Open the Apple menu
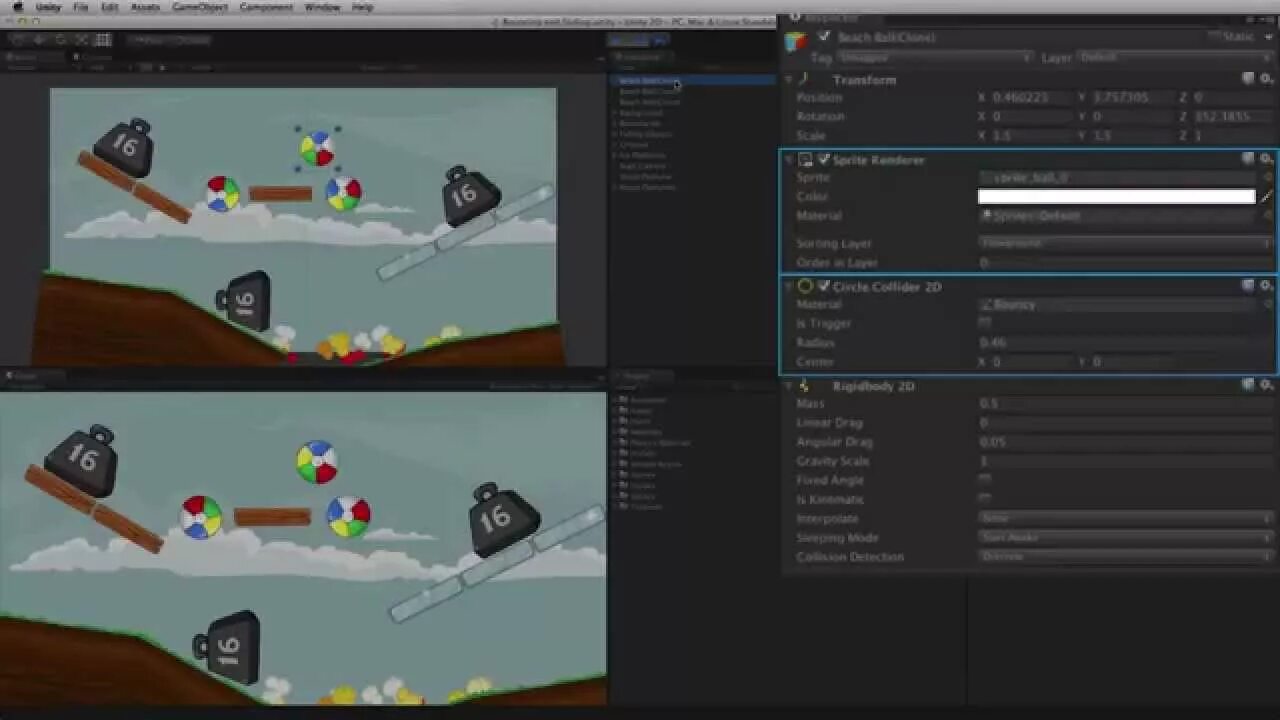1280x720 pixels. pyautogui.click(x=17, y=7)
